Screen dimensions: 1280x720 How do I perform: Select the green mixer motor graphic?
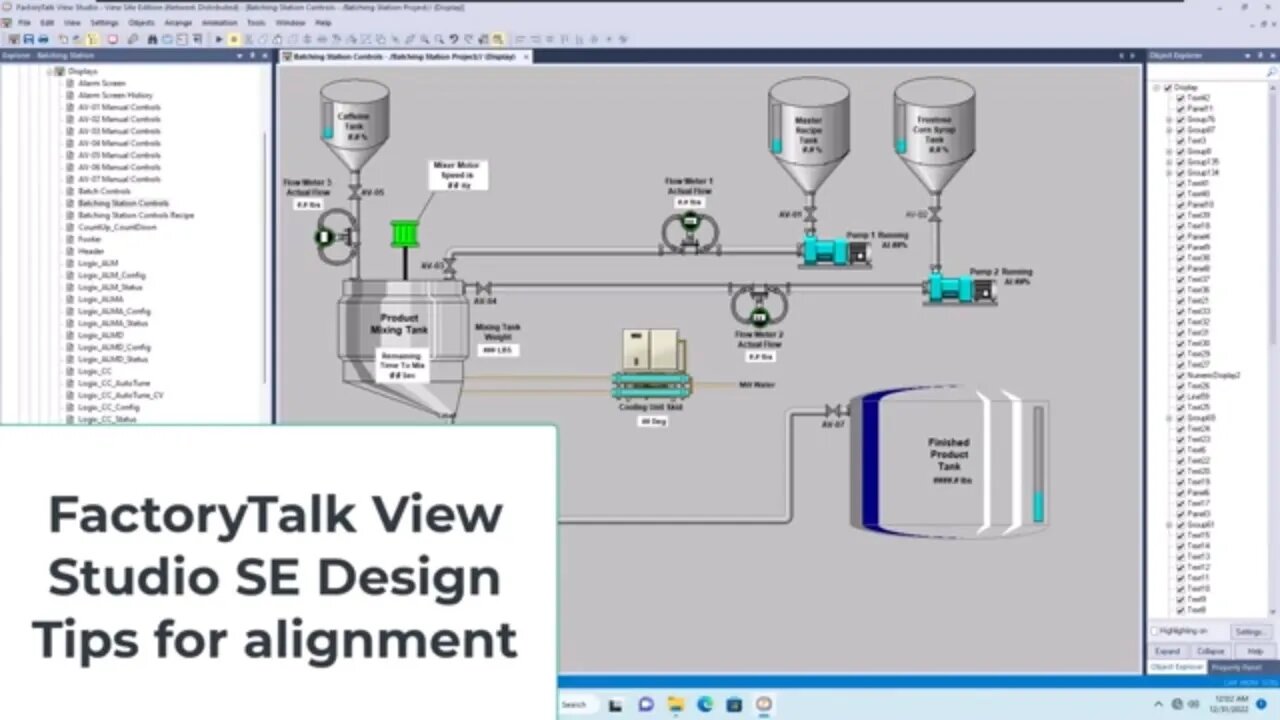[x=404, y=234]
